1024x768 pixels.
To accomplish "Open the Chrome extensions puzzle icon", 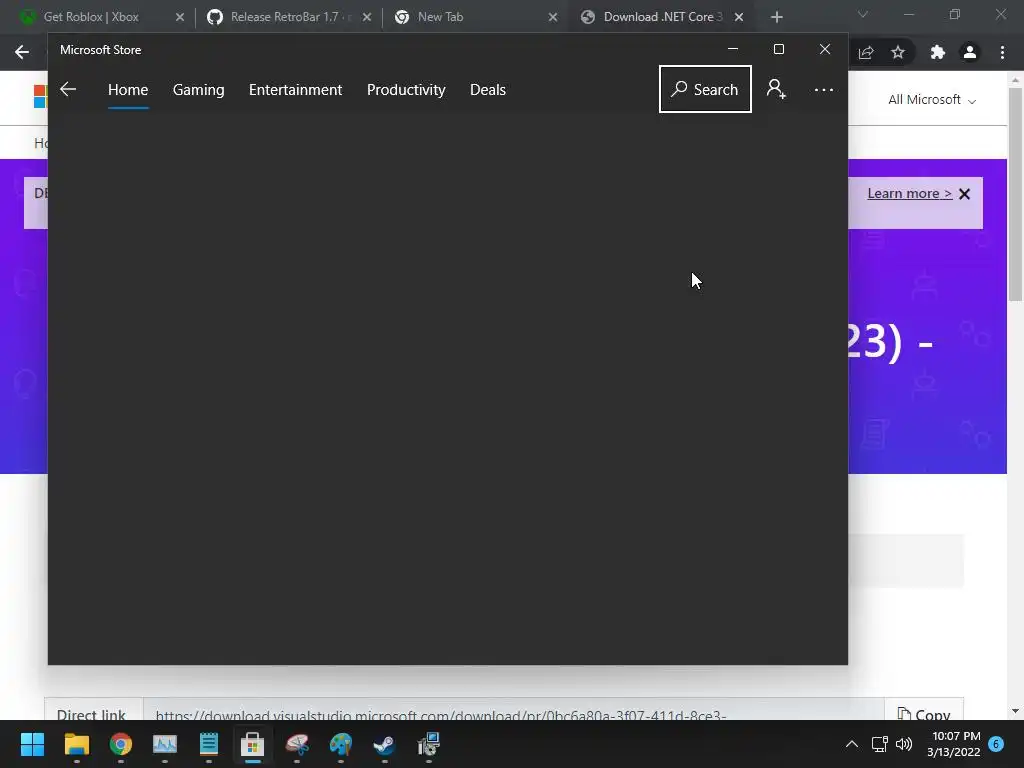I will 938,52.
